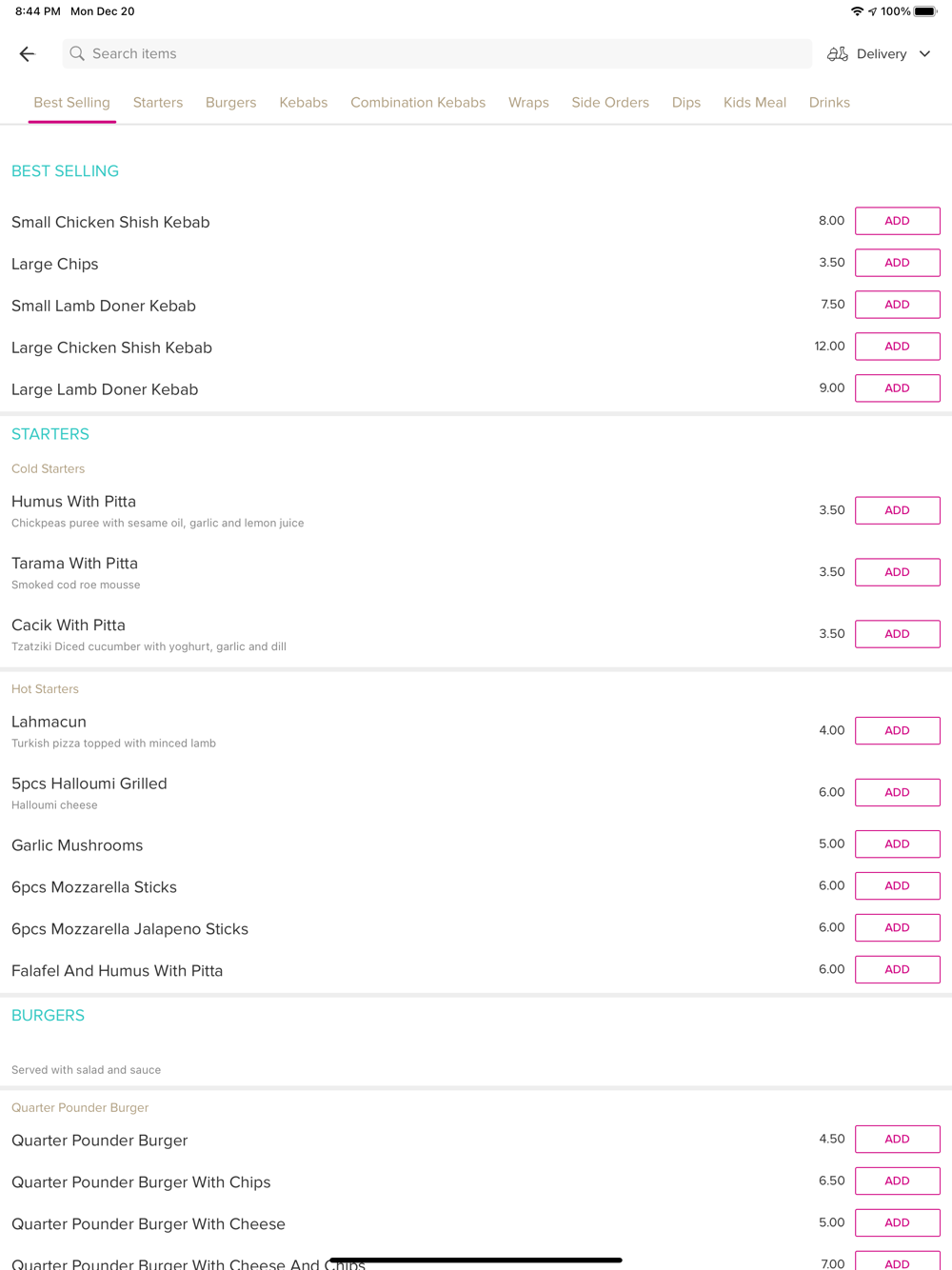This screenshot has height=1270, width=952.
Task: Check the battery status icon
Action: (x=925, y=11)
